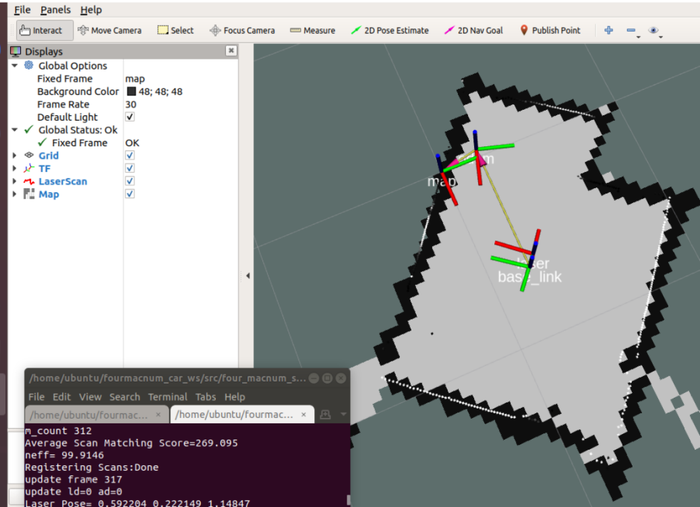
Task: Disable the LaserScan display checkbox
Action: pyautogui.click(x=129, y=181)
